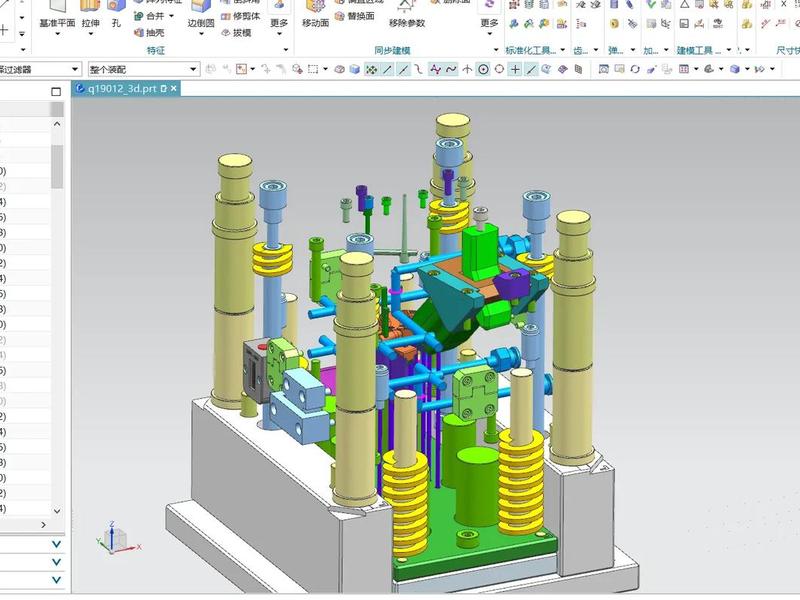
Task: Click the navigator scroll down arrow
Action: click(x=57, y=511)
